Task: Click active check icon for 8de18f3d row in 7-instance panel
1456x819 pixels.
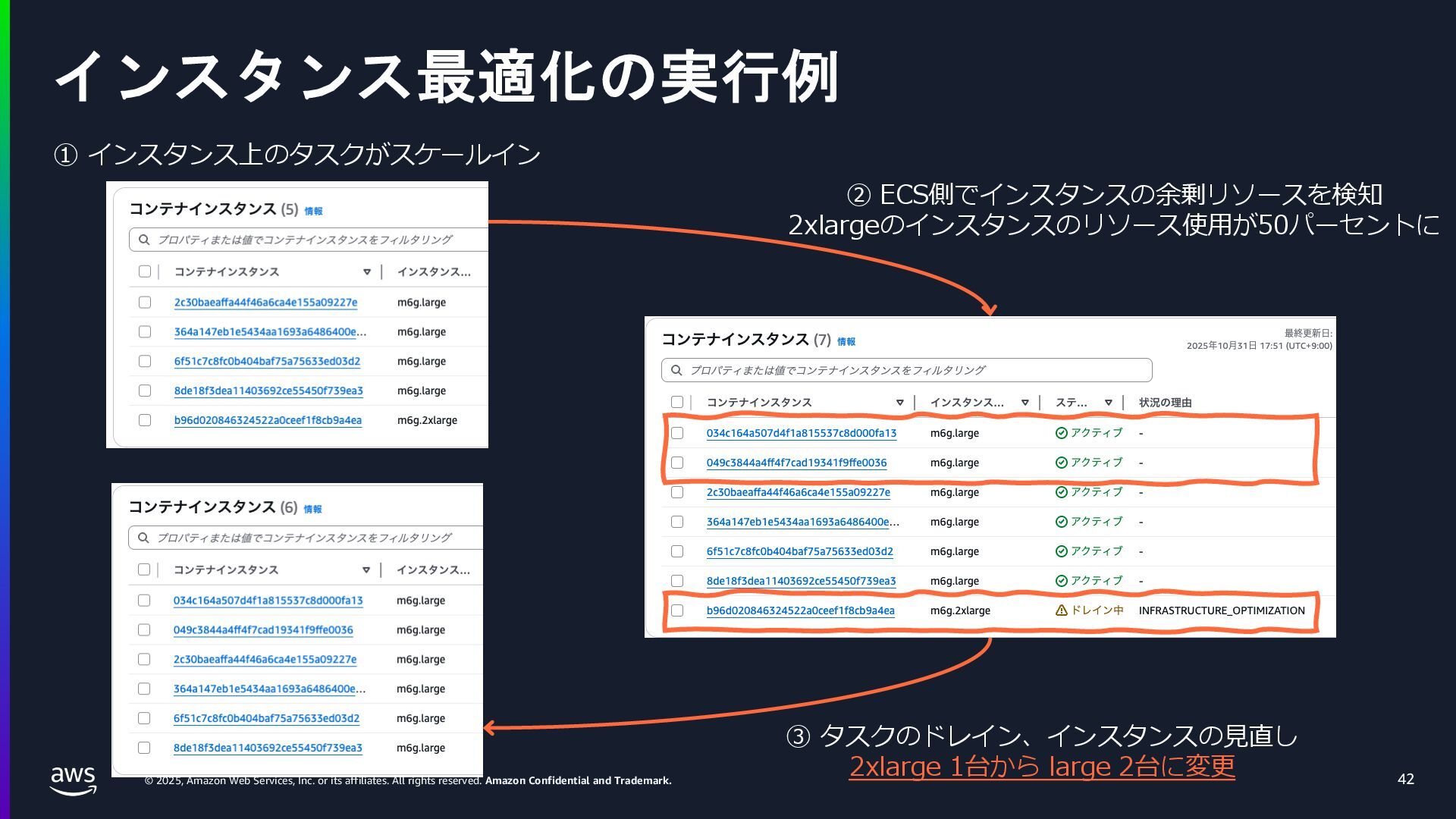Action: pos(1061,581)
